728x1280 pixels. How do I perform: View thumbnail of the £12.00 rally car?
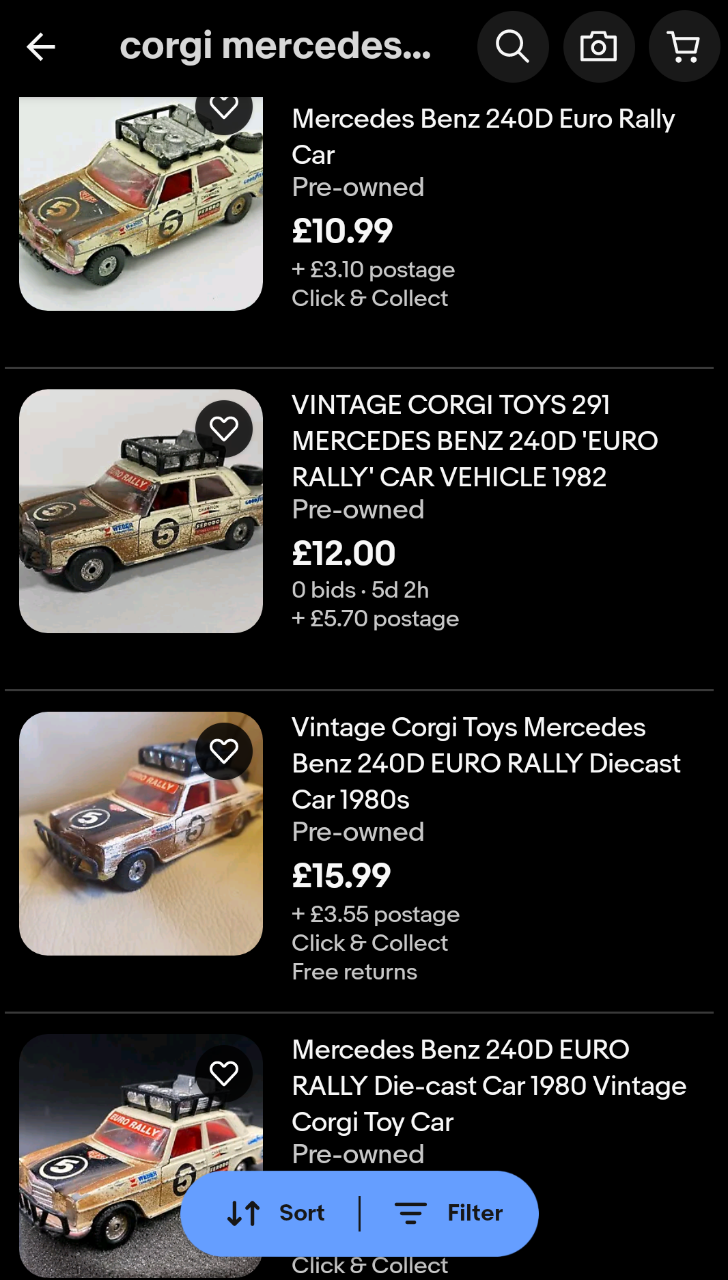pyautogui.click(x=141, y=511)
